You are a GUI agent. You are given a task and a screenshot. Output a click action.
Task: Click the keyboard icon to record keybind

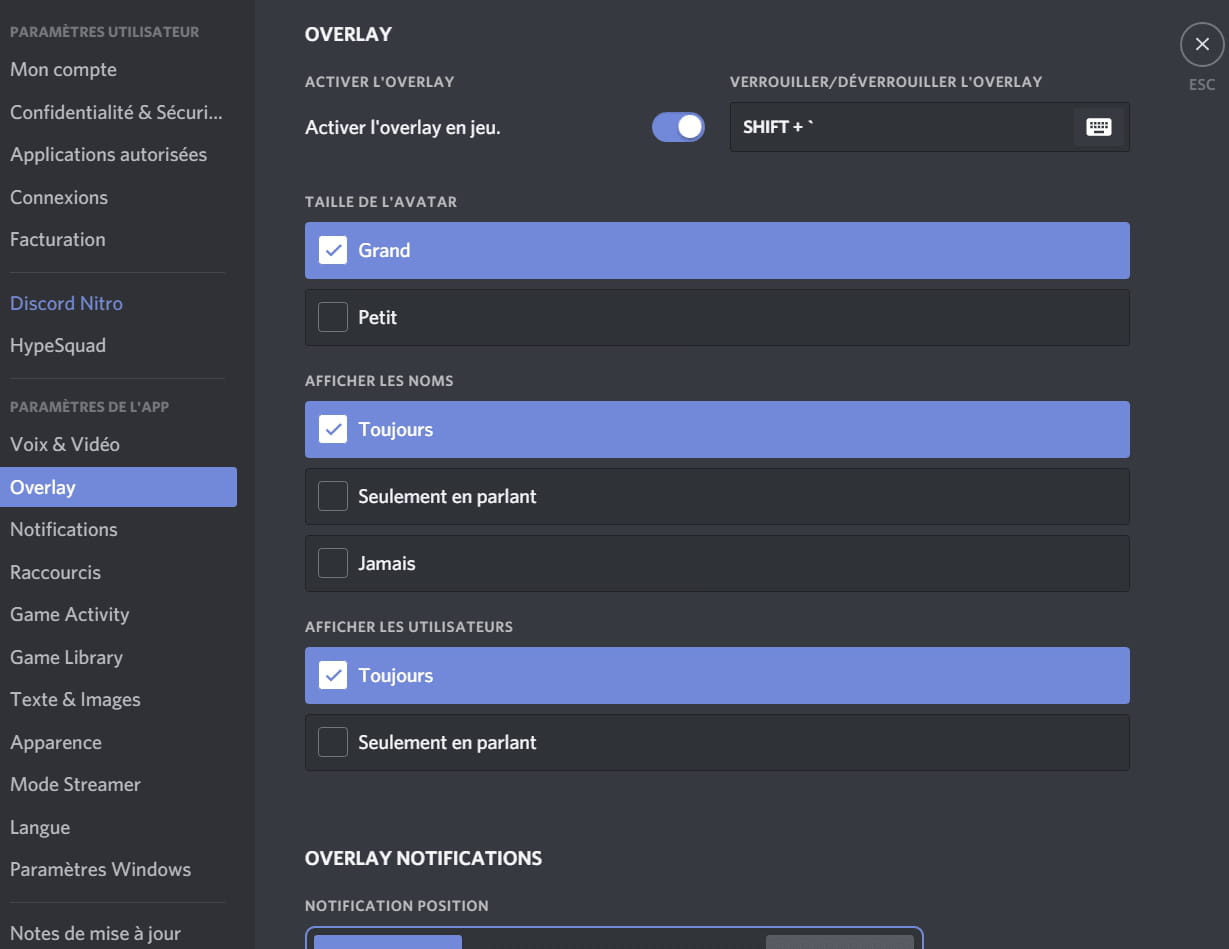(1098, 127)
